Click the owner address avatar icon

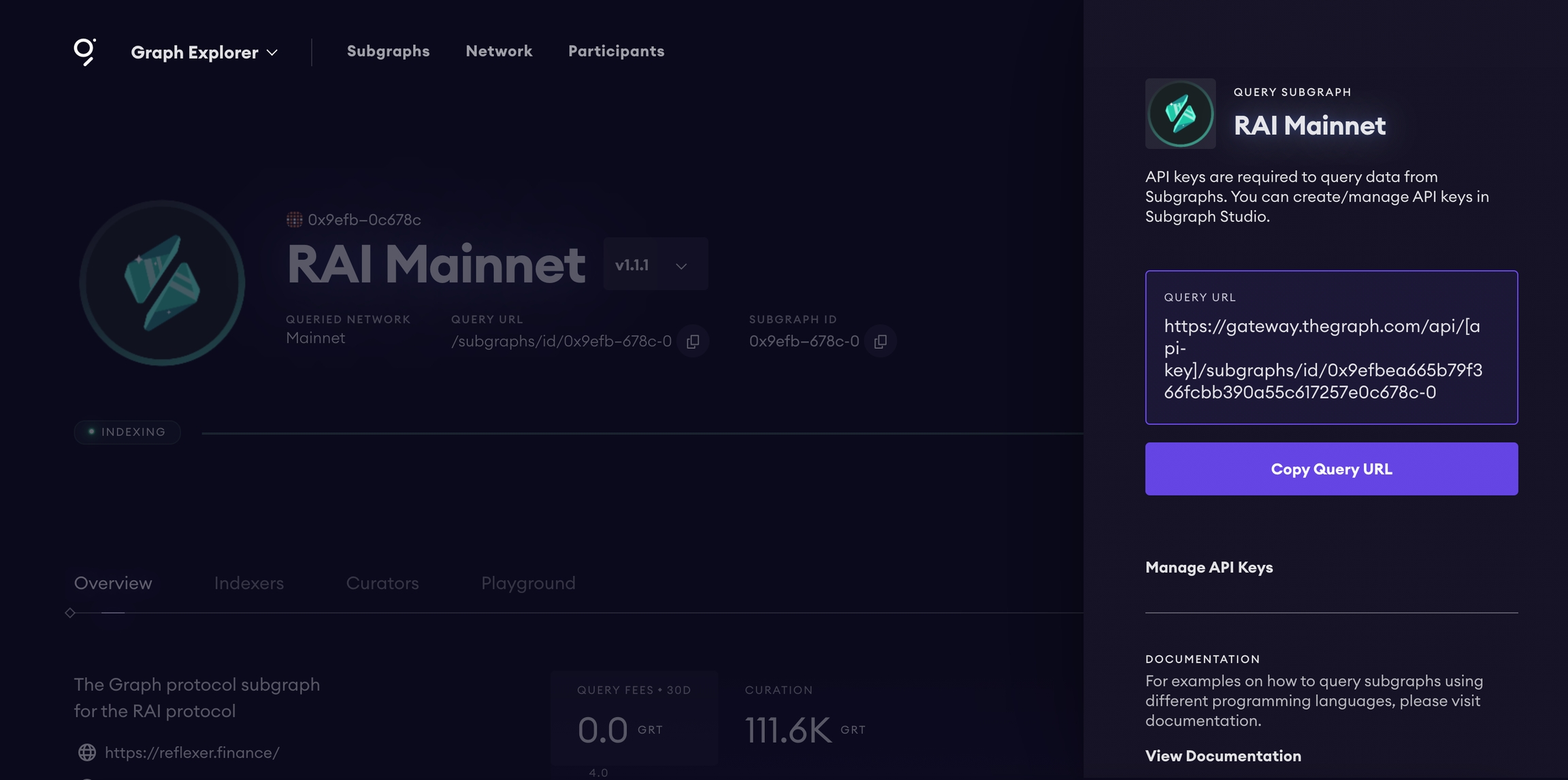tap(294, 220)
